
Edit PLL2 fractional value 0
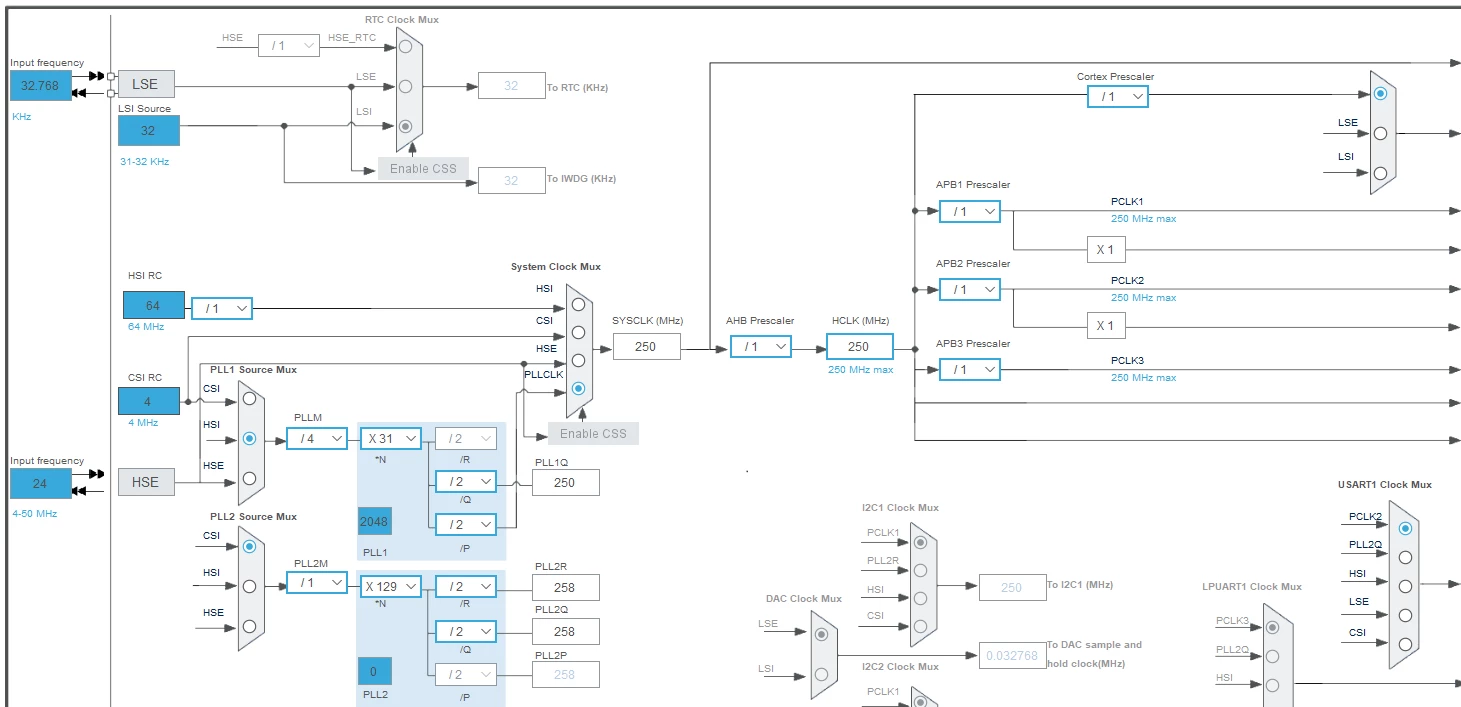click(375, 671)
